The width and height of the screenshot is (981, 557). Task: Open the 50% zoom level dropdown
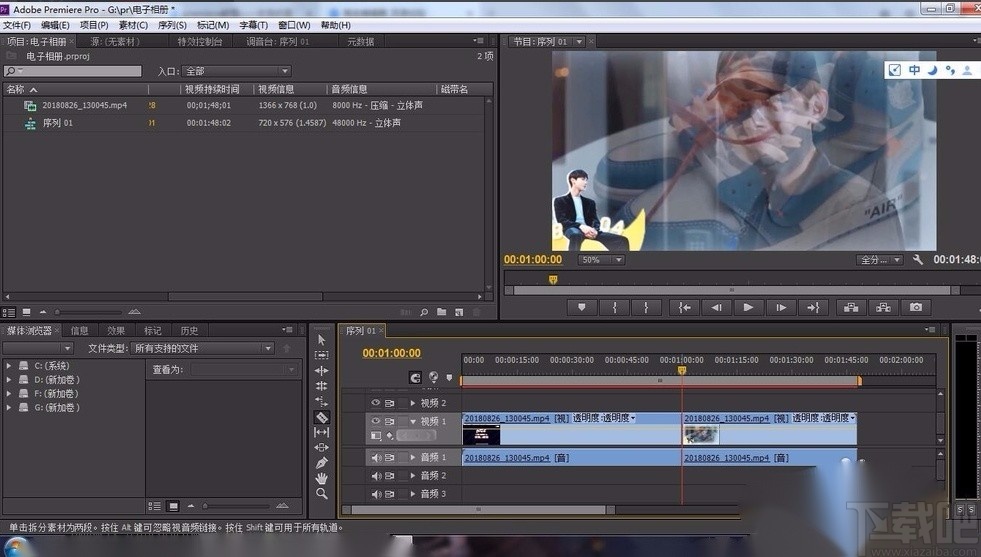602,260
